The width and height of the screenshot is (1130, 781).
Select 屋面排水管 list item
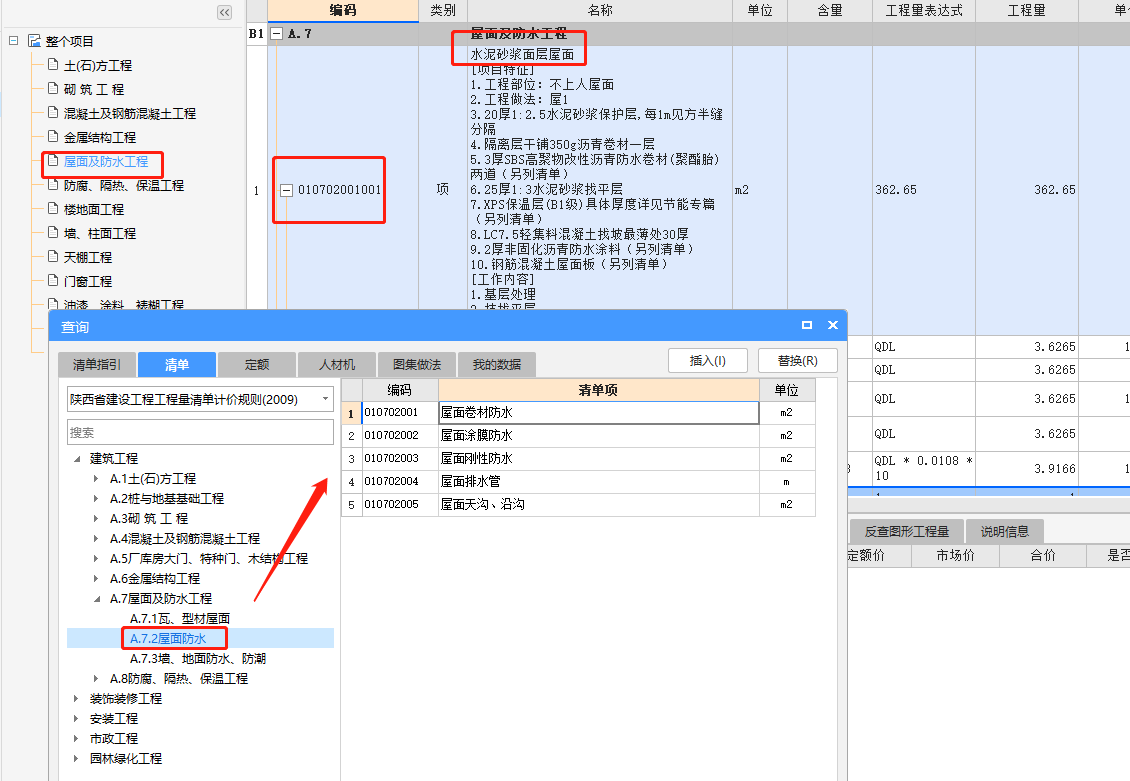coord(598,482)
